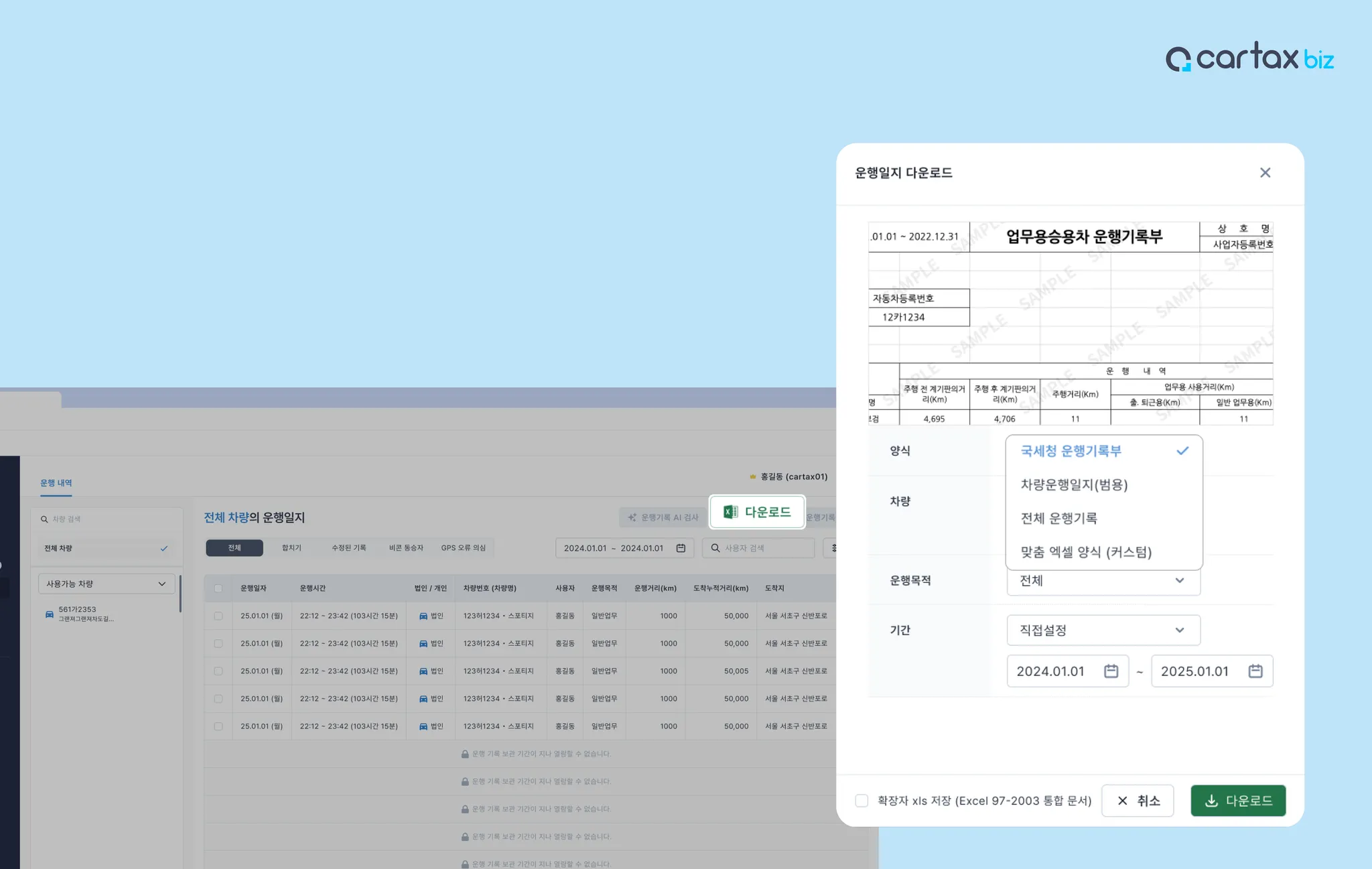
Task: Enable the xls extension save checkbox
Action: [x=862, y=801]
